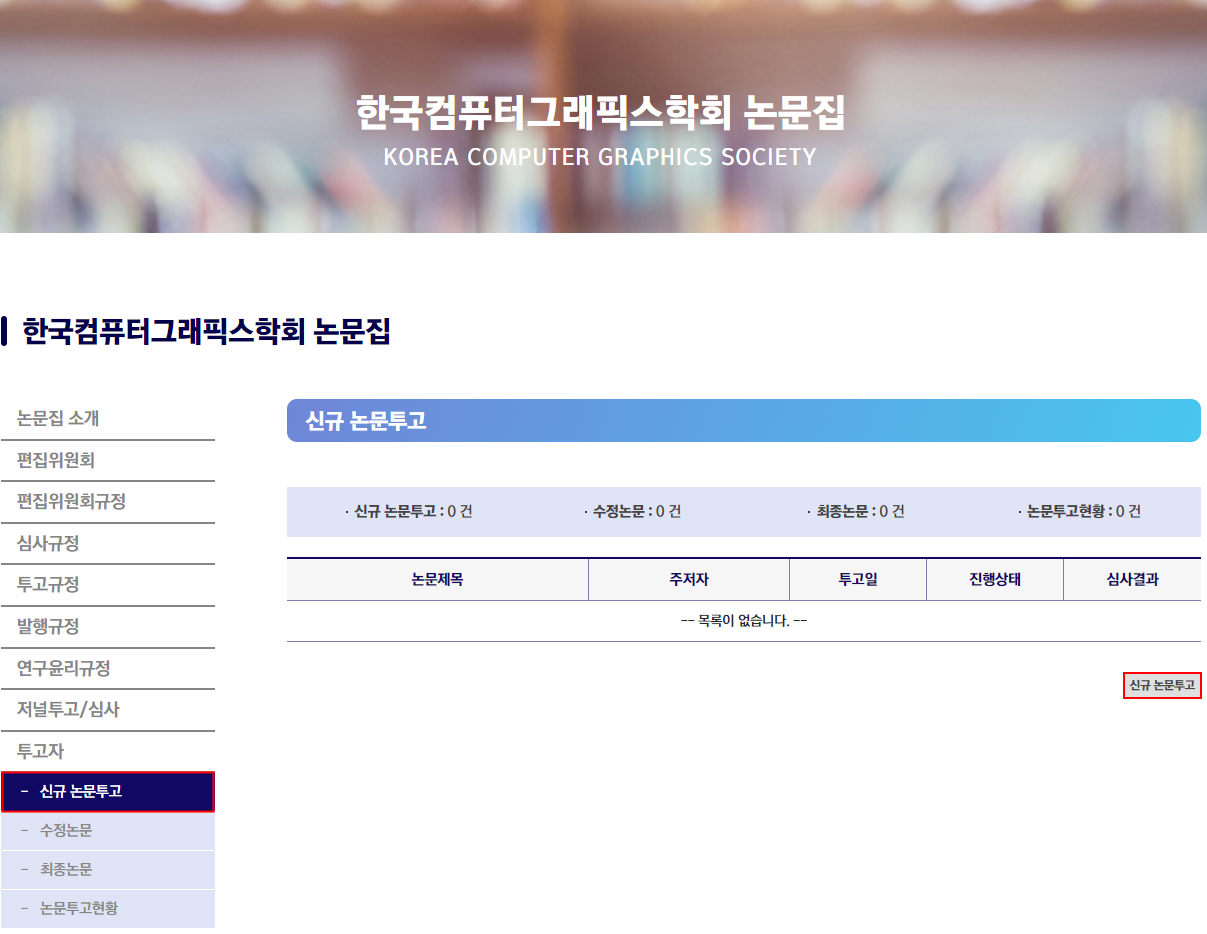
Task: Open the 수정논문 submenu item
Action: click(107, 831)
